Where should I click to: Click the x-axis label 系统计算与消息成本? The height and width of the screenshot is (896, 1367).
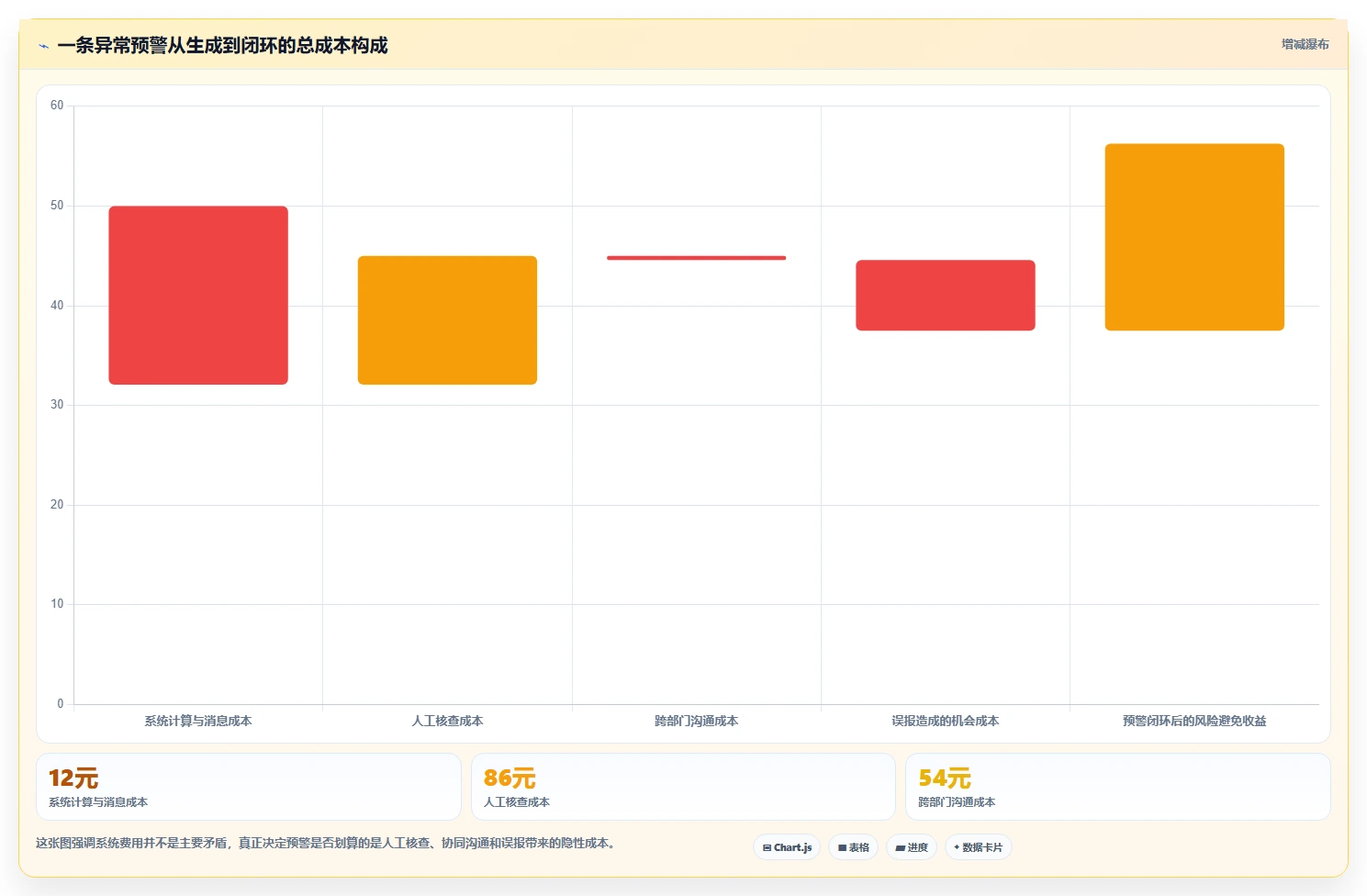click(x=198, y=721)
